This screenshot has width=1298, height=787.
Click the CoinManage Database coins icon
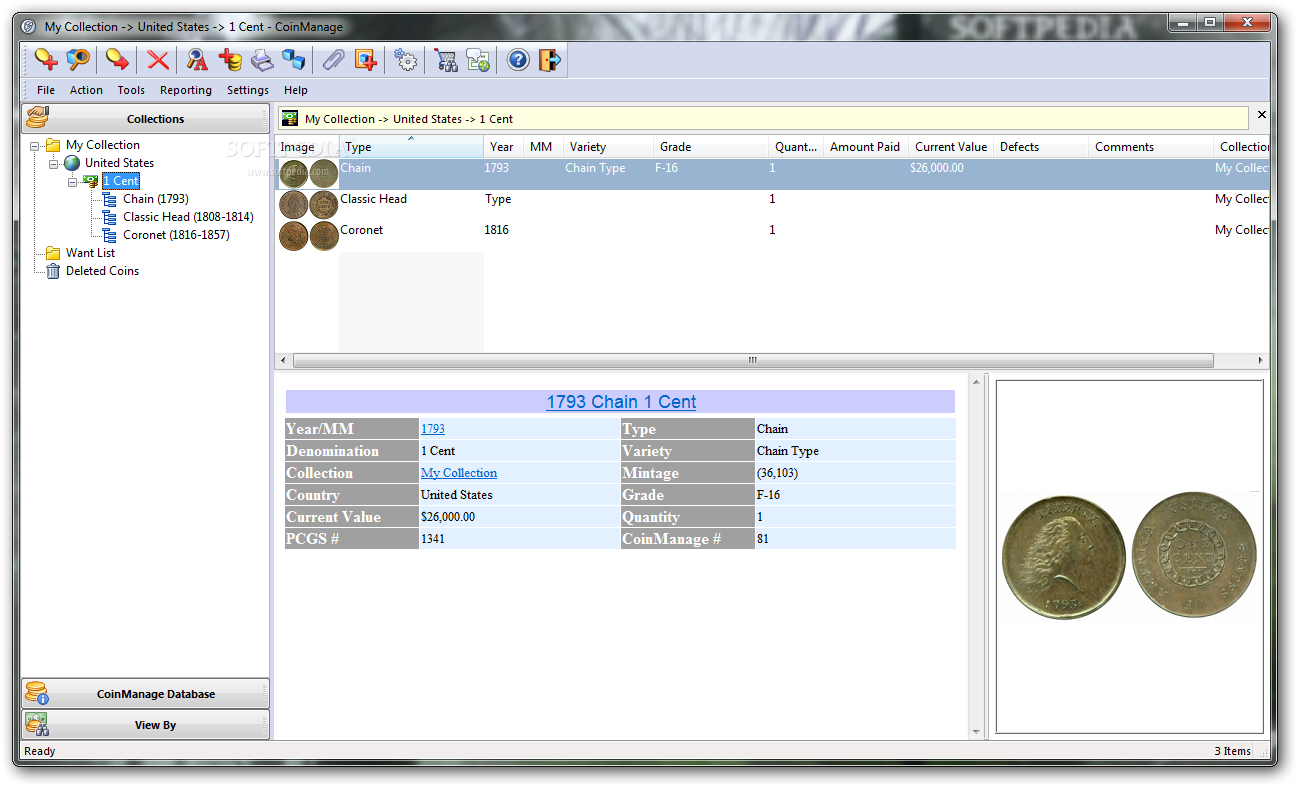(37, 693)
